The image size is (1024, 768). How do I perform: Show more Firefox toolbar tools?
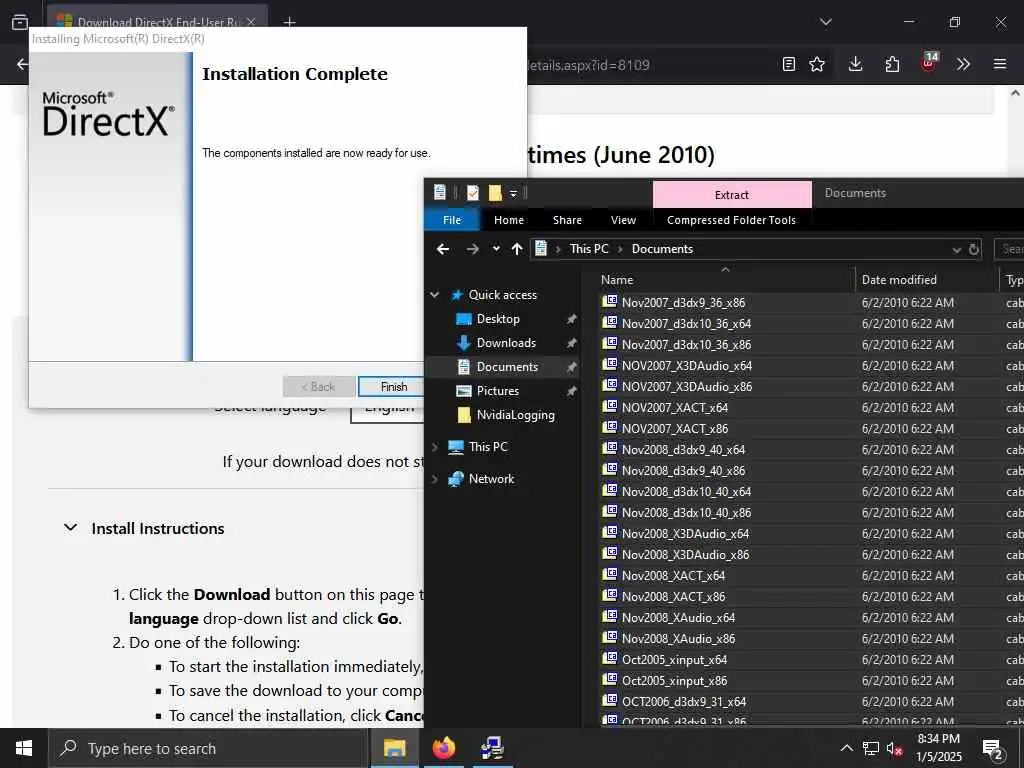(x=963, y=64)
